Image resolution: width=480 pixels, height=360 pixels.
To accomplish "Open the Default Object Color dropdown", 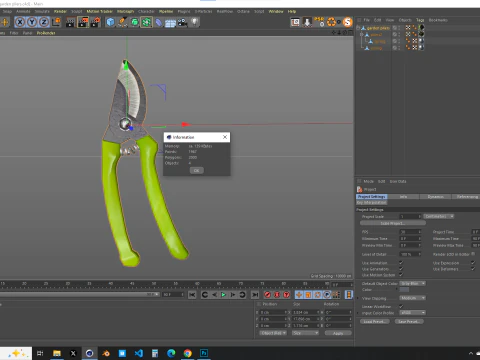I will [x=413, y=283].
